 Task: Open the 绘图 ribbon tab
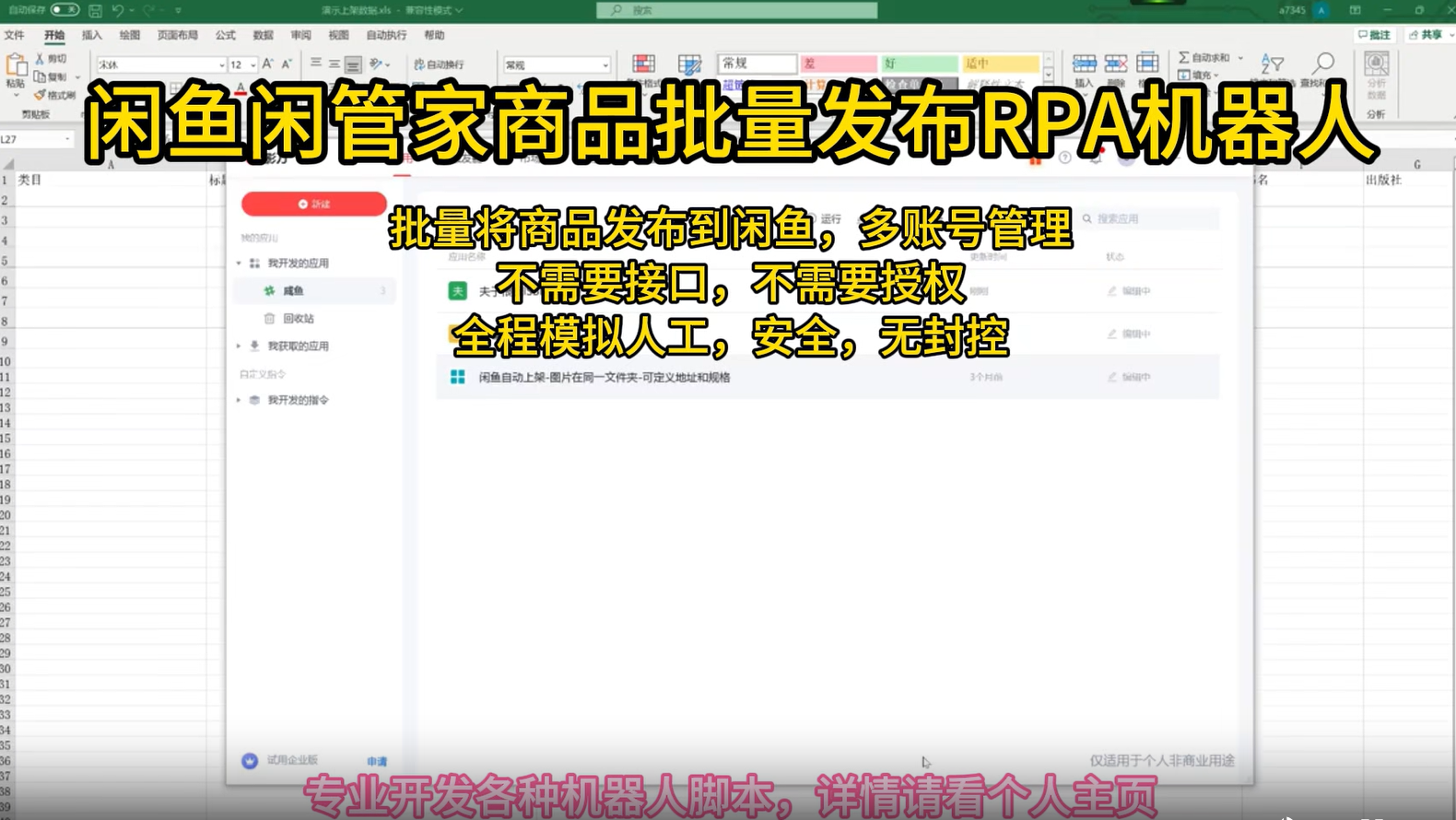coord(130,35)
